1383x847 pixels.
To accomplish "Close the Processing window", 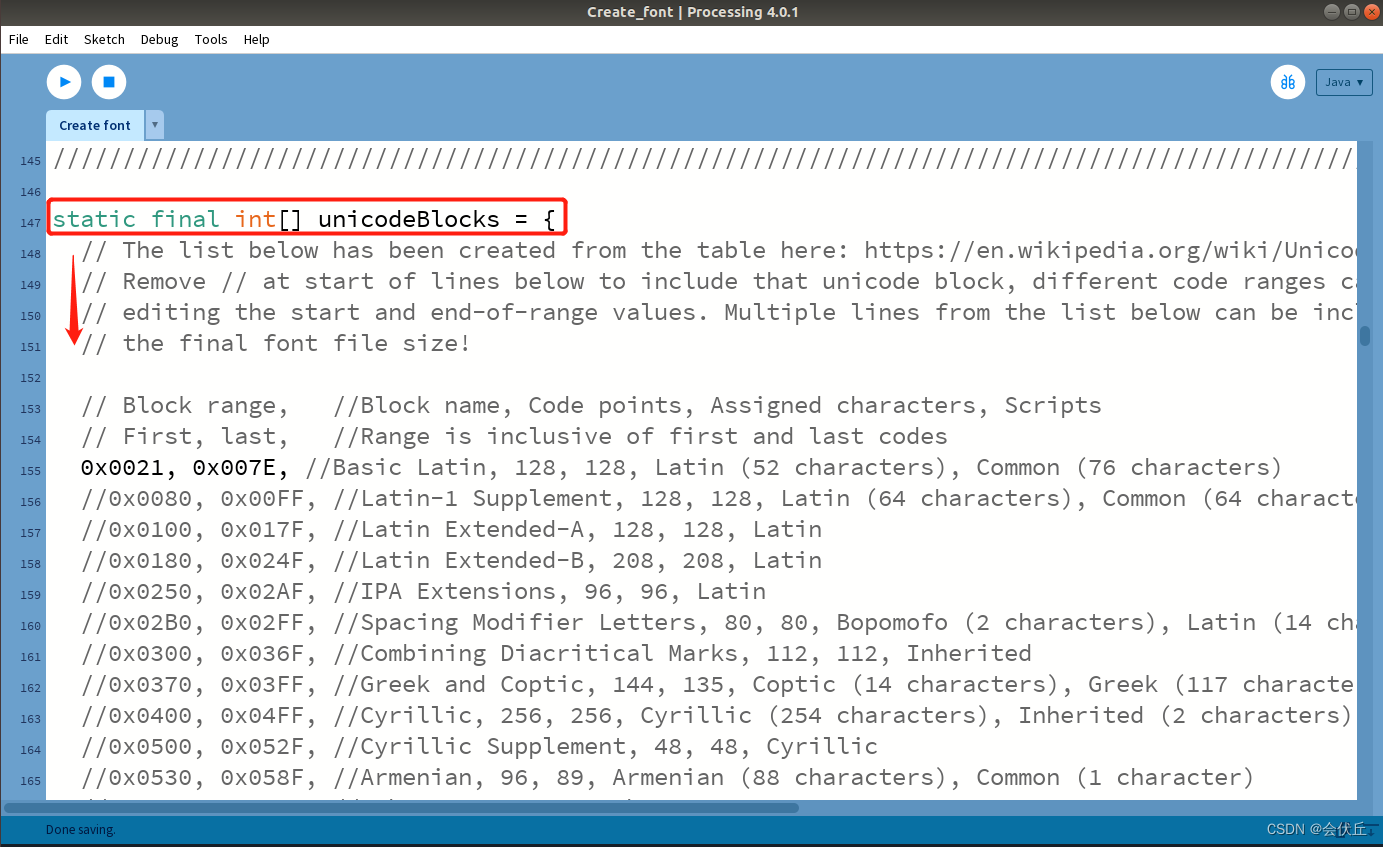I will pyautogui.click(x=1370, y=12).
